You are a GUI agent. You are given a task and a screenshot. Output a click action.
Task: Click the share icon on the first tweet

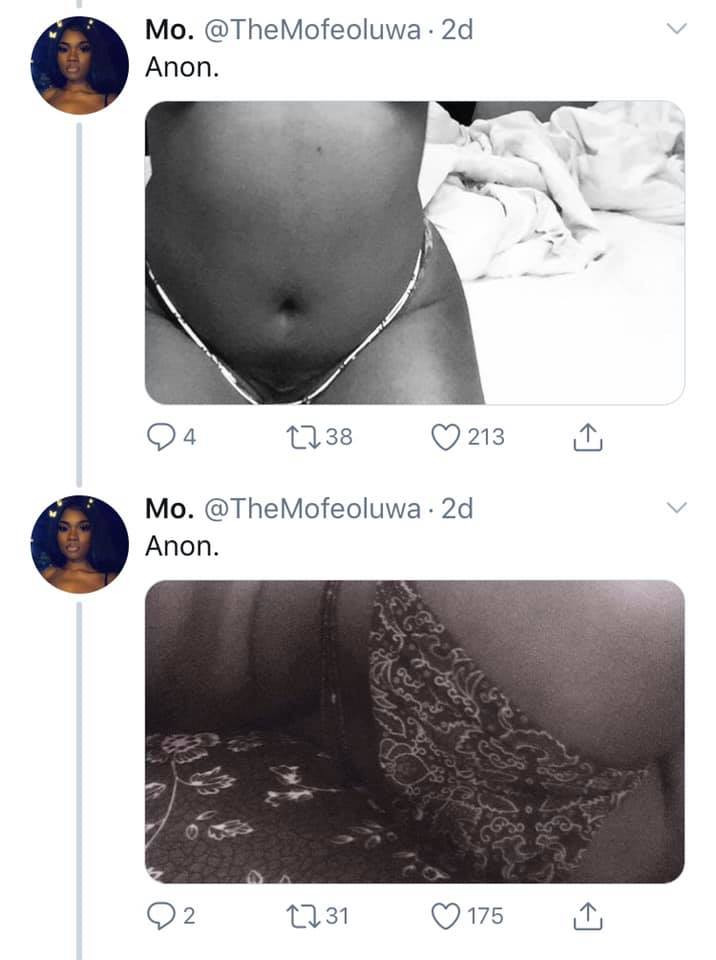[586, 435]
